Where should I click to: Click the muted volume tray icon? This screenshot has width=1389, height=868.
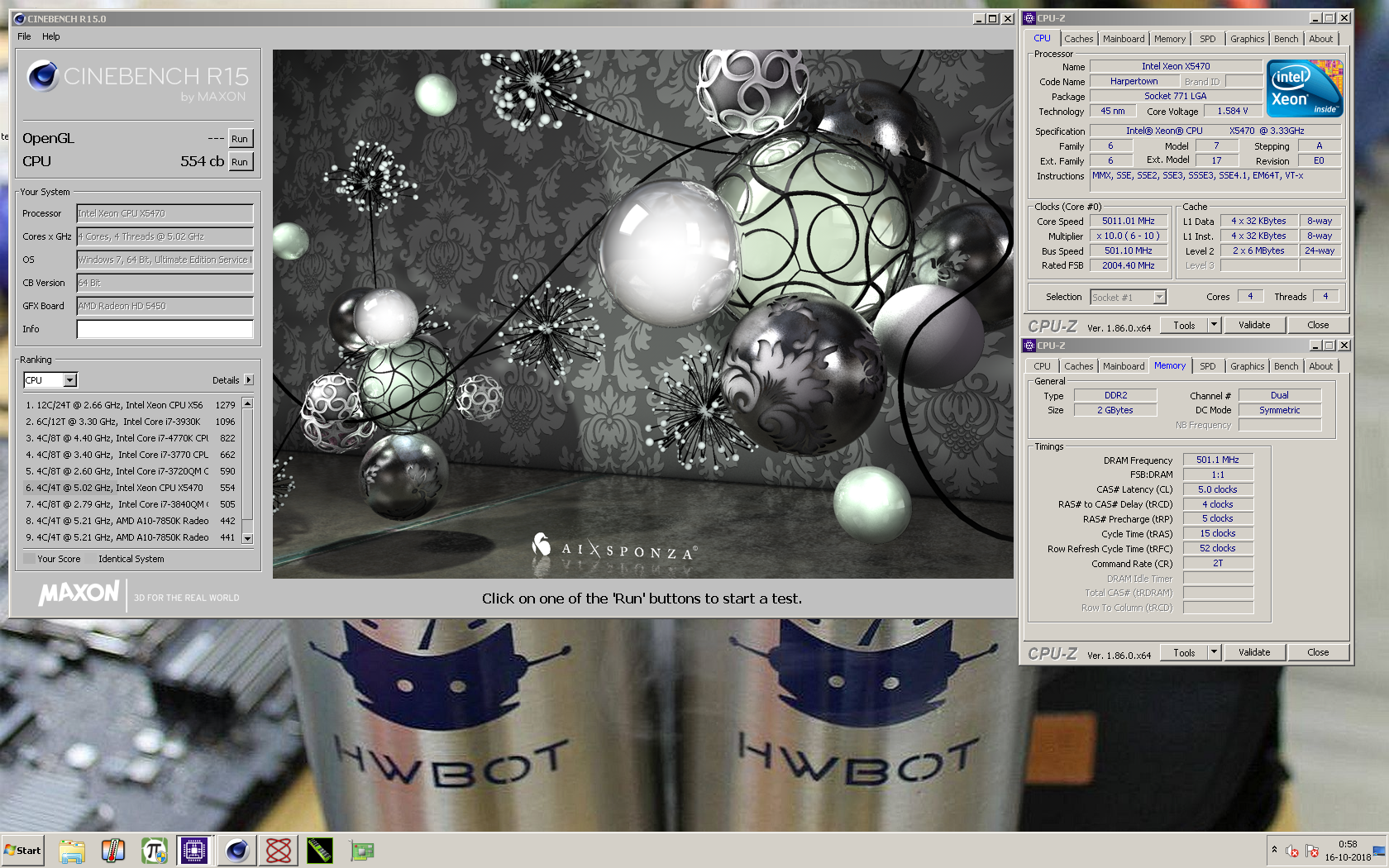(x=1292, y=851)
